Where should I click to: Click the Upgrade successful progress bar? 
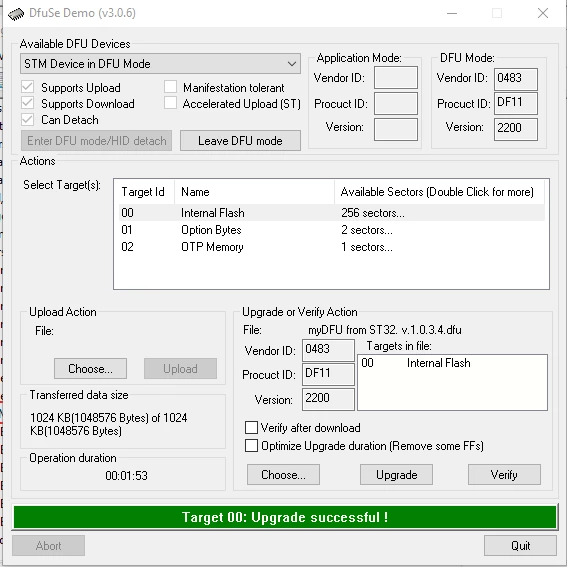click(285, 517)
